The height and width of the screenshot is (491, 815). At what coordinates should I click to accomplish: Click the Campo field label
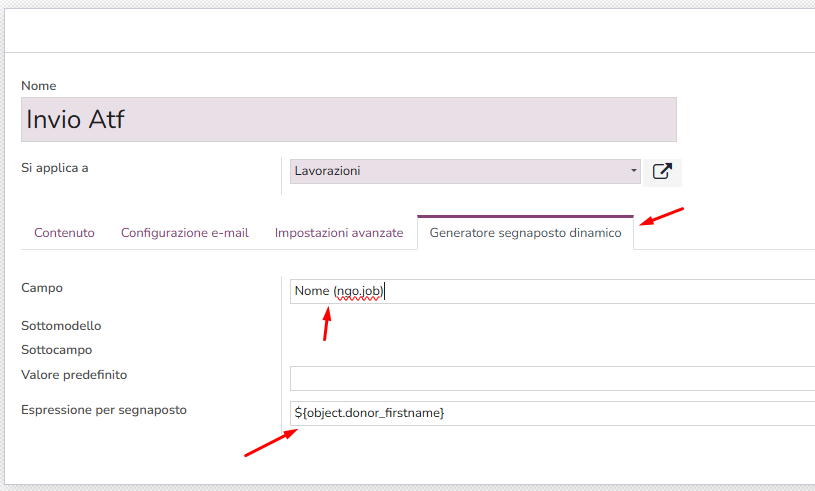point(42,288)
